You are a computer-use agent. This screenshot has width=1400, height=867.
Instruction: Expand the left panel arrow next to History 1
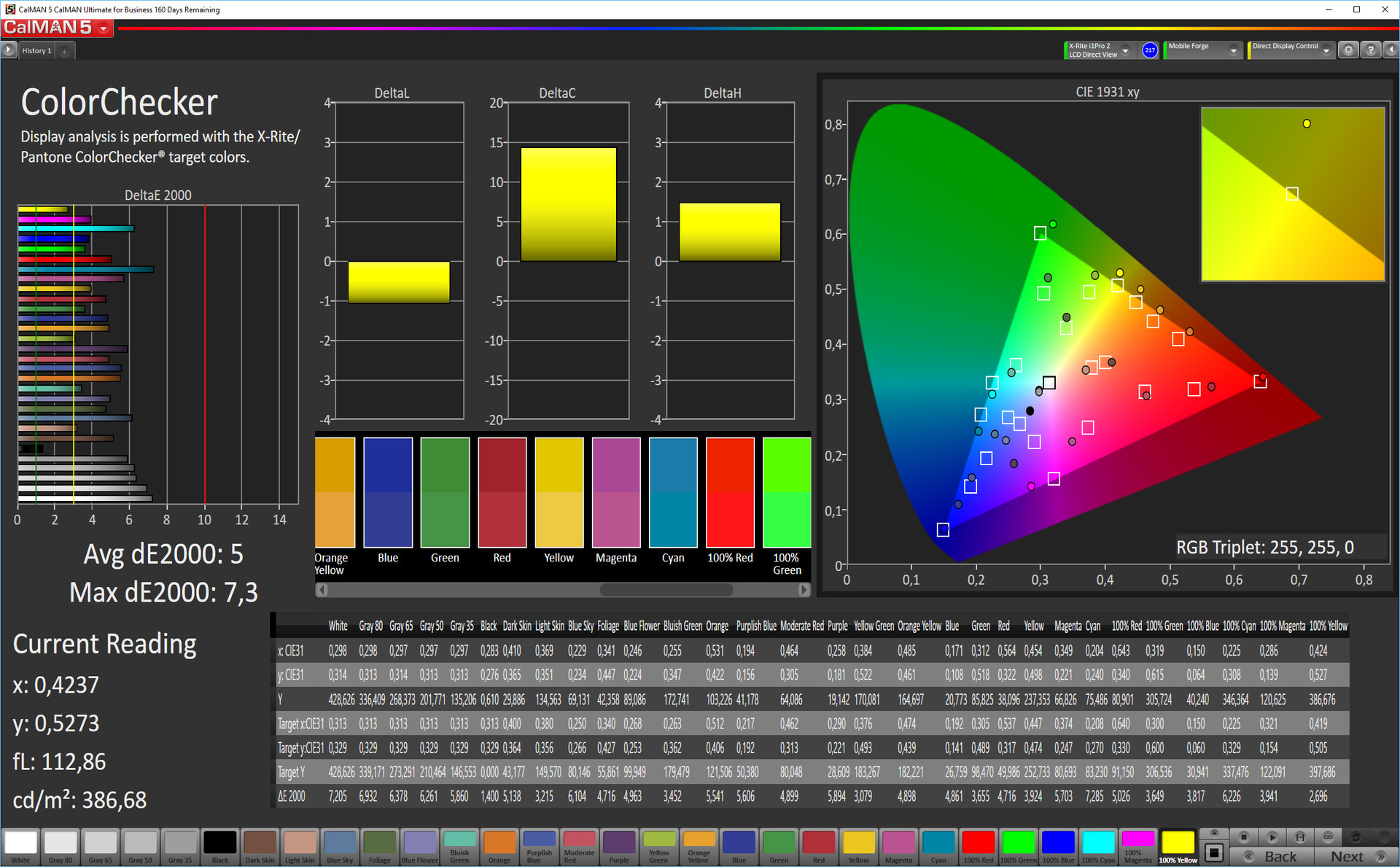[x=8, y=50]
